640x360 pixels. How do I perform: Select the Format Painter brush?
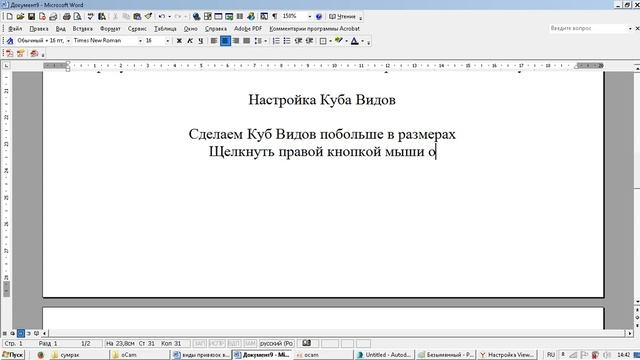point(148,17)
